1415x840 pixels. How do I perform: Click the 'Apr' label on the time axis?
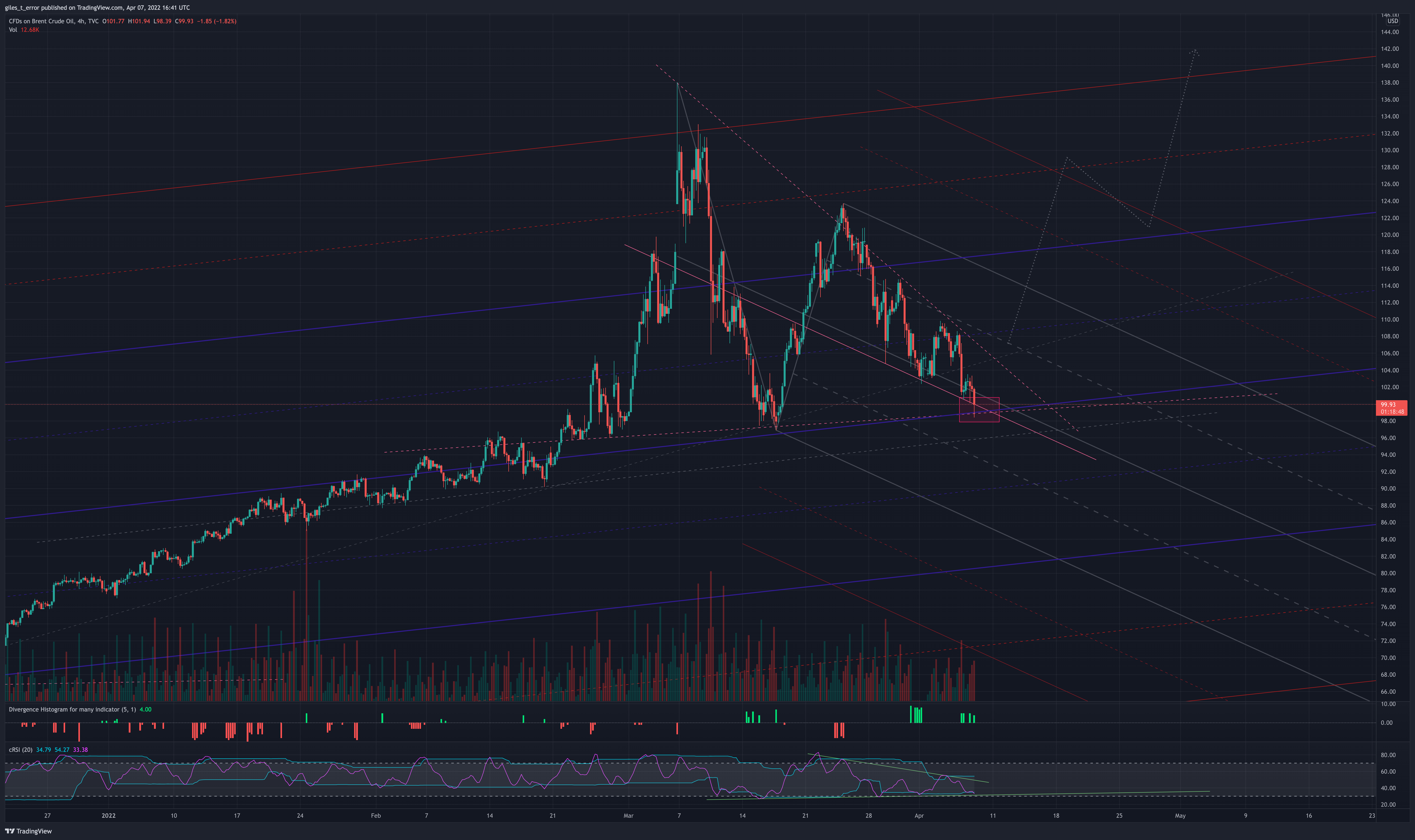[919, 816]
